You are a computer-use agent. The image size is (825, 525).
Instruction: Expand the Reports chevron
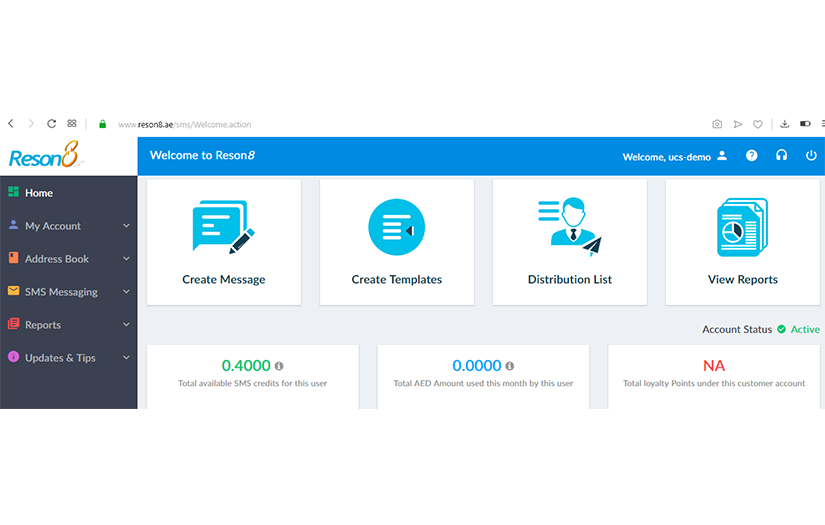click(x=126, y=325)
